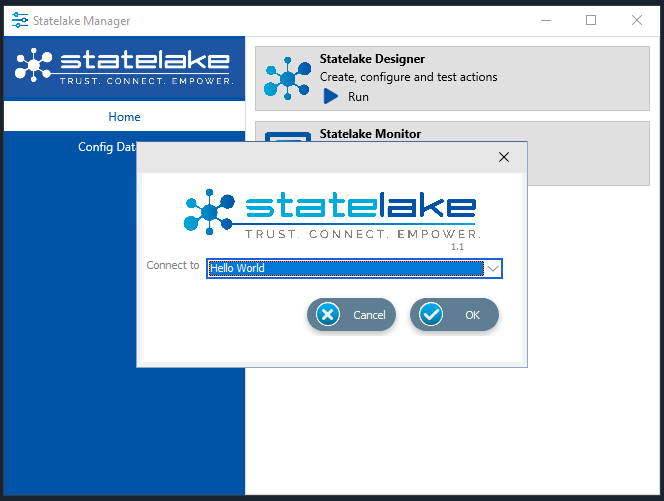This screenshot has width=664, height=501.
Task: Close the Connect to dialog
Action: coord(504,157)
